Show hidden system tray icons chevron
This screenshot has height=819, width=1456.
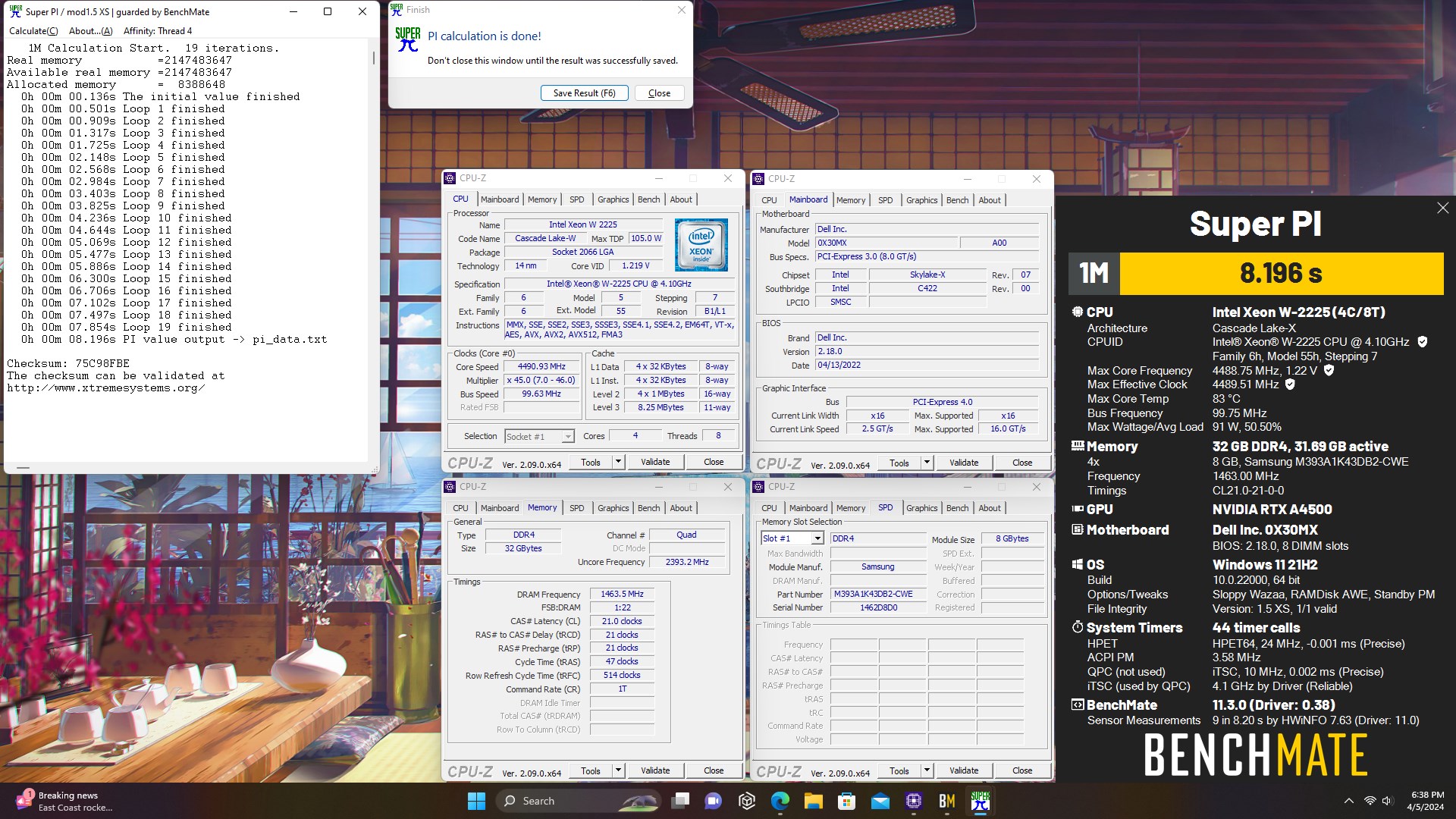coord(1349,801)
